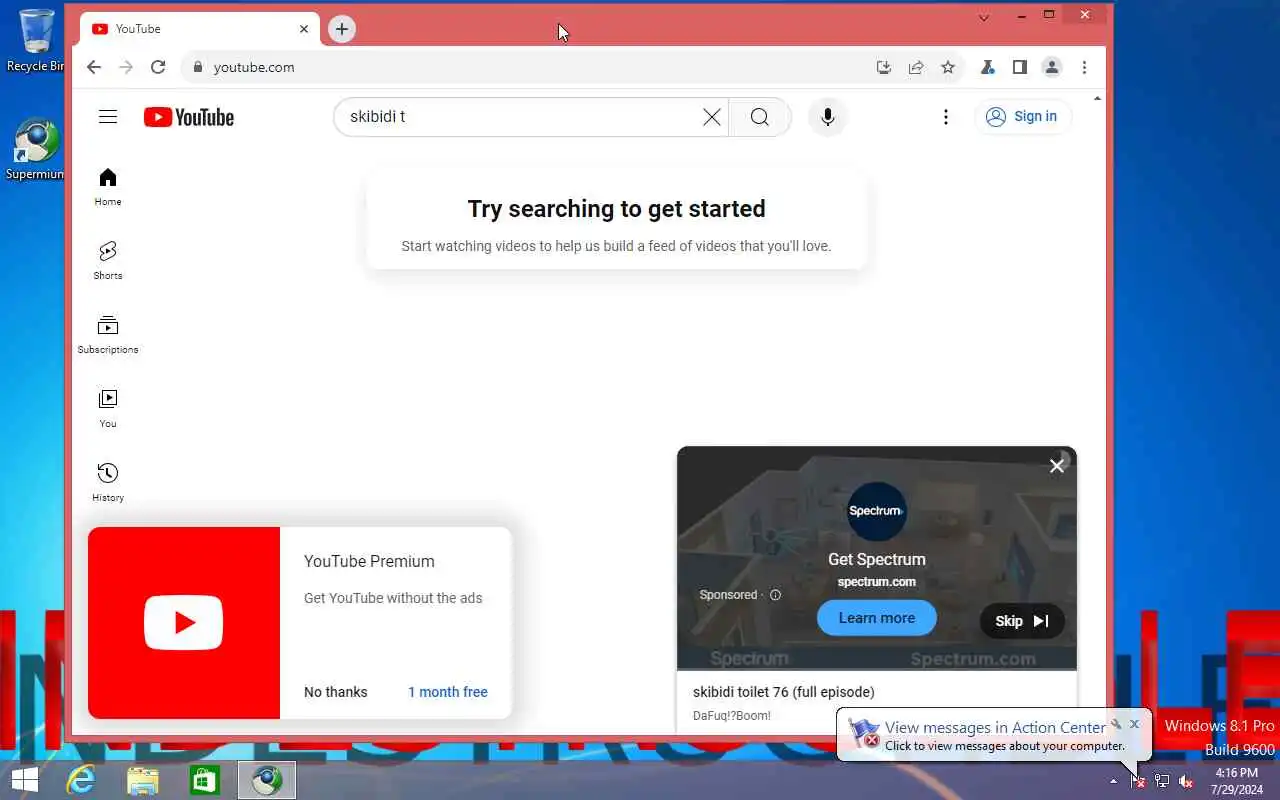Screen dimensions: 1280x800
Task: Click the magnifier search button
Action: point(760,117)
